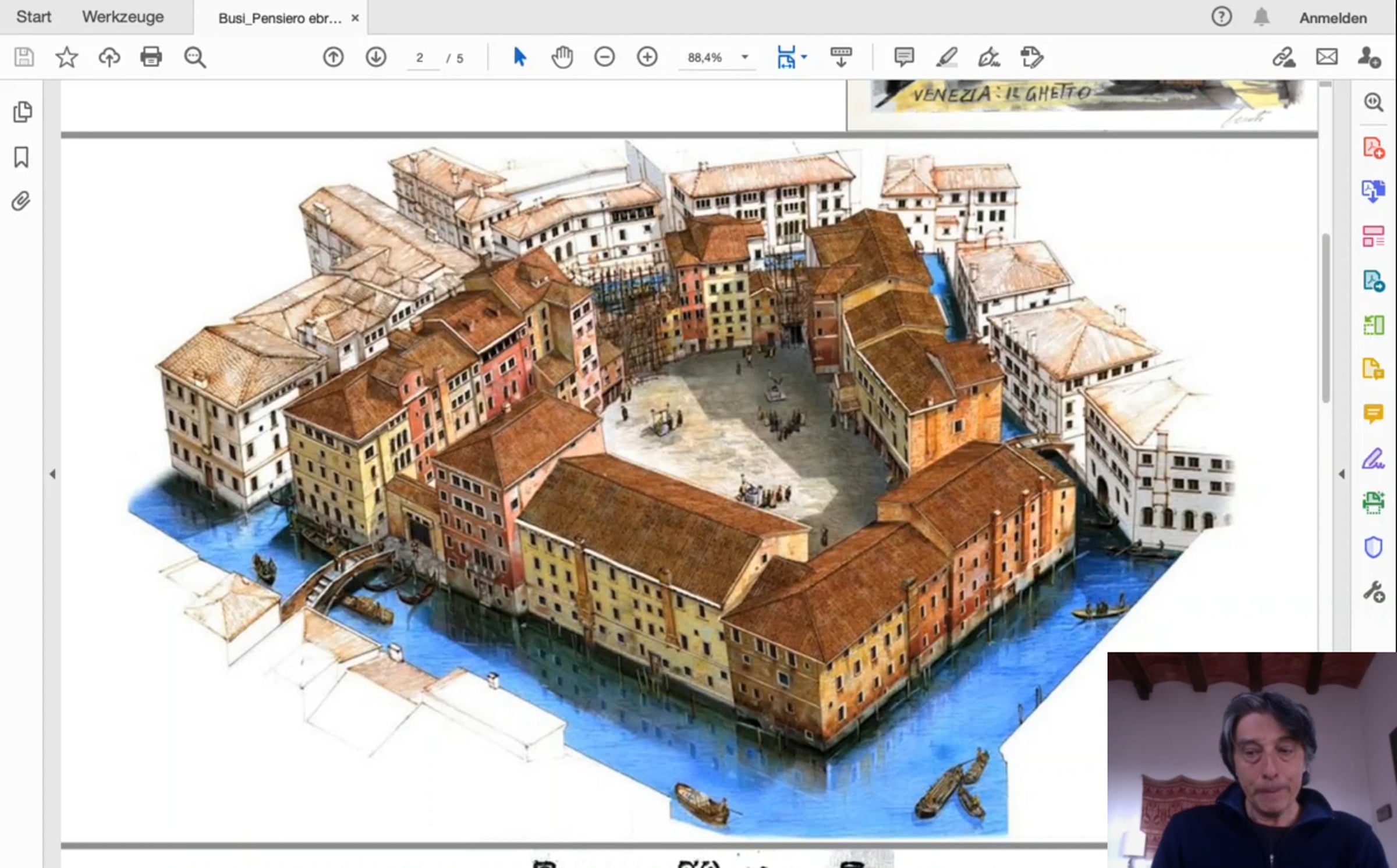
Task: Open More Tools wrench icon
Action: coord(1374,592)
